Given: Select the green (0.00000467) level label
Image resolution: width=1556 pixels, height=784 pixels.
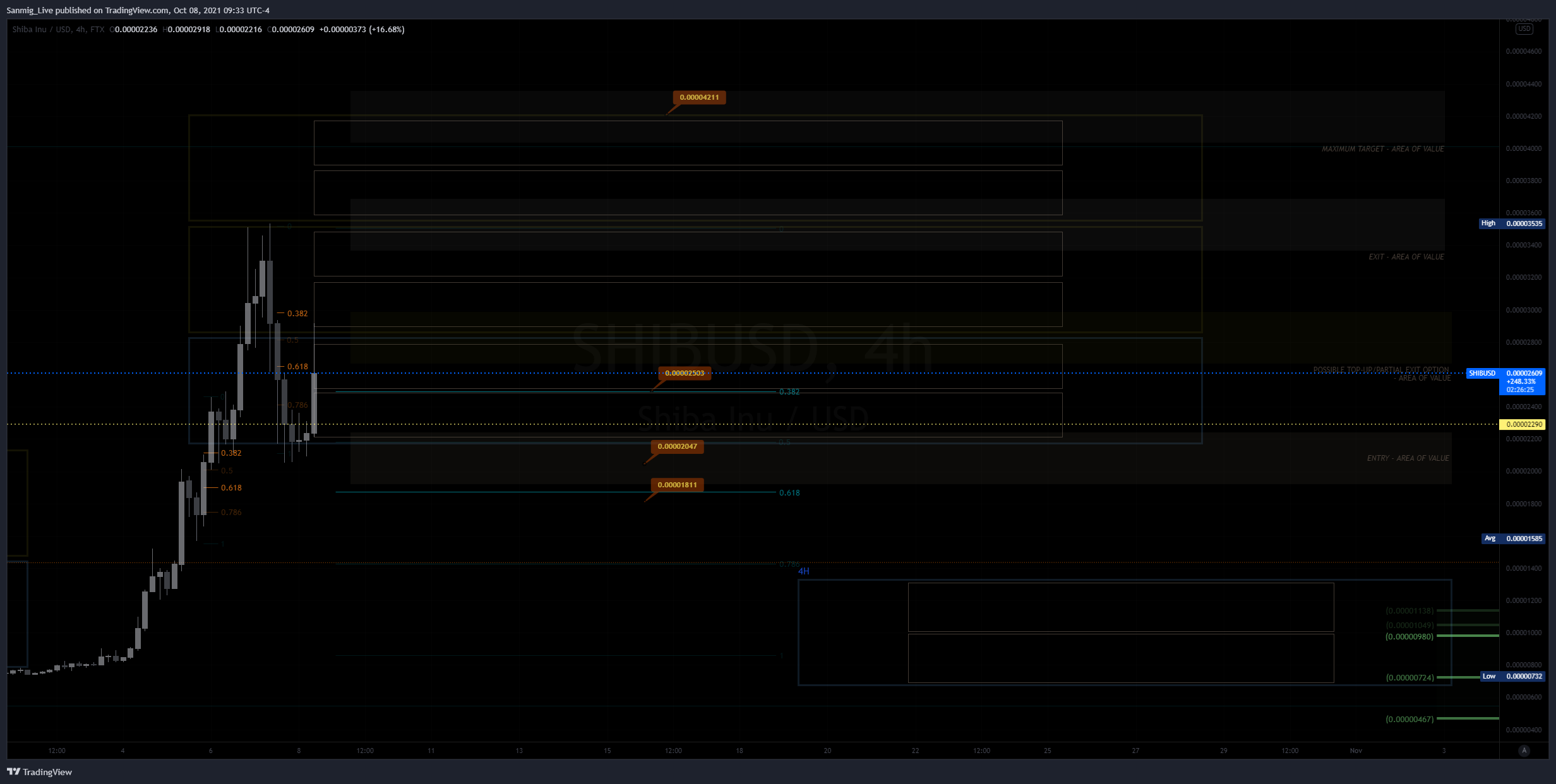Looking at the screenshot, I should click(1409, 719).
